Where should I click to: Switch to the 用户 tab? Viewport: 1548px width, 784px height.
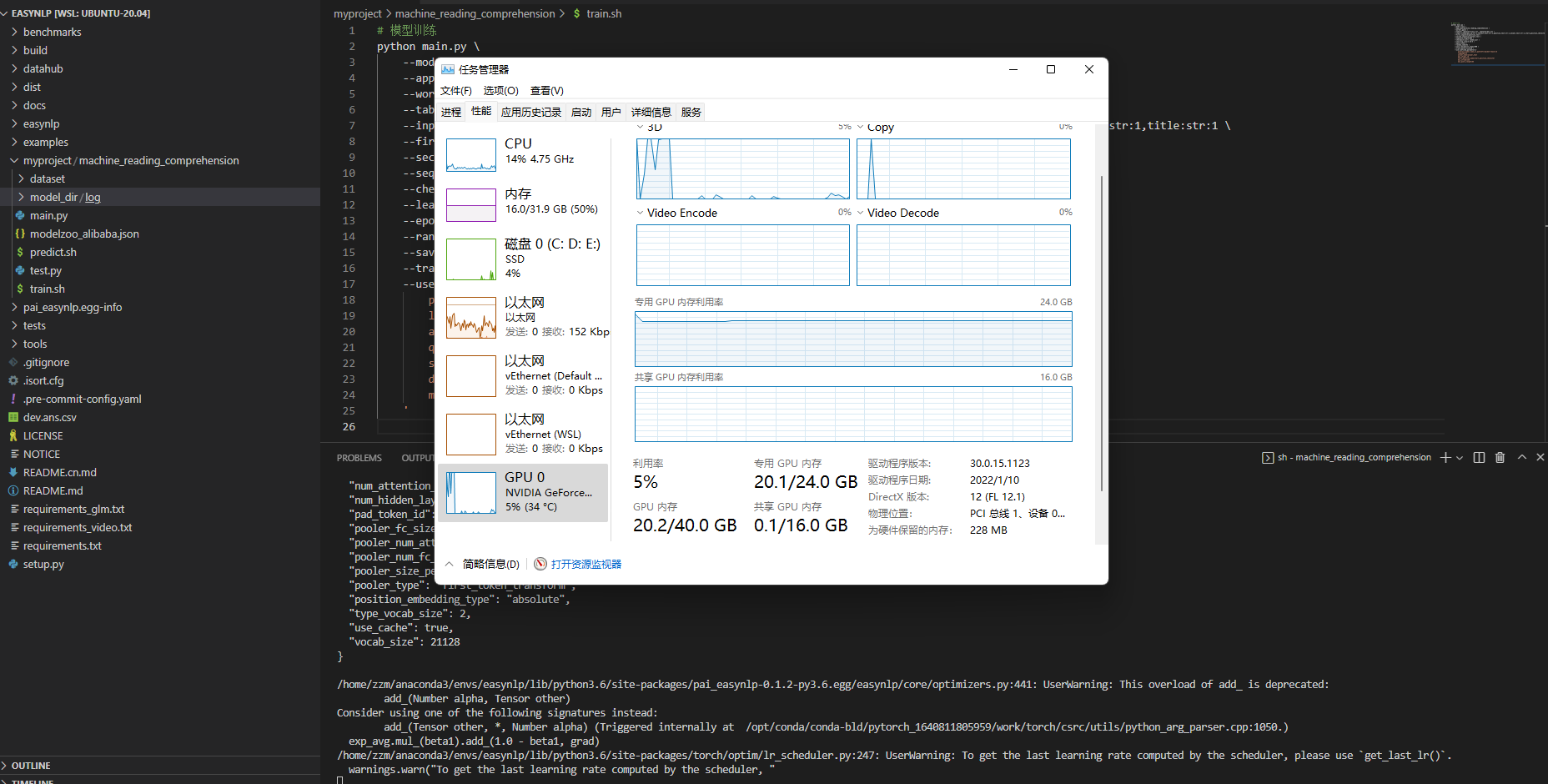pos(611,112)
